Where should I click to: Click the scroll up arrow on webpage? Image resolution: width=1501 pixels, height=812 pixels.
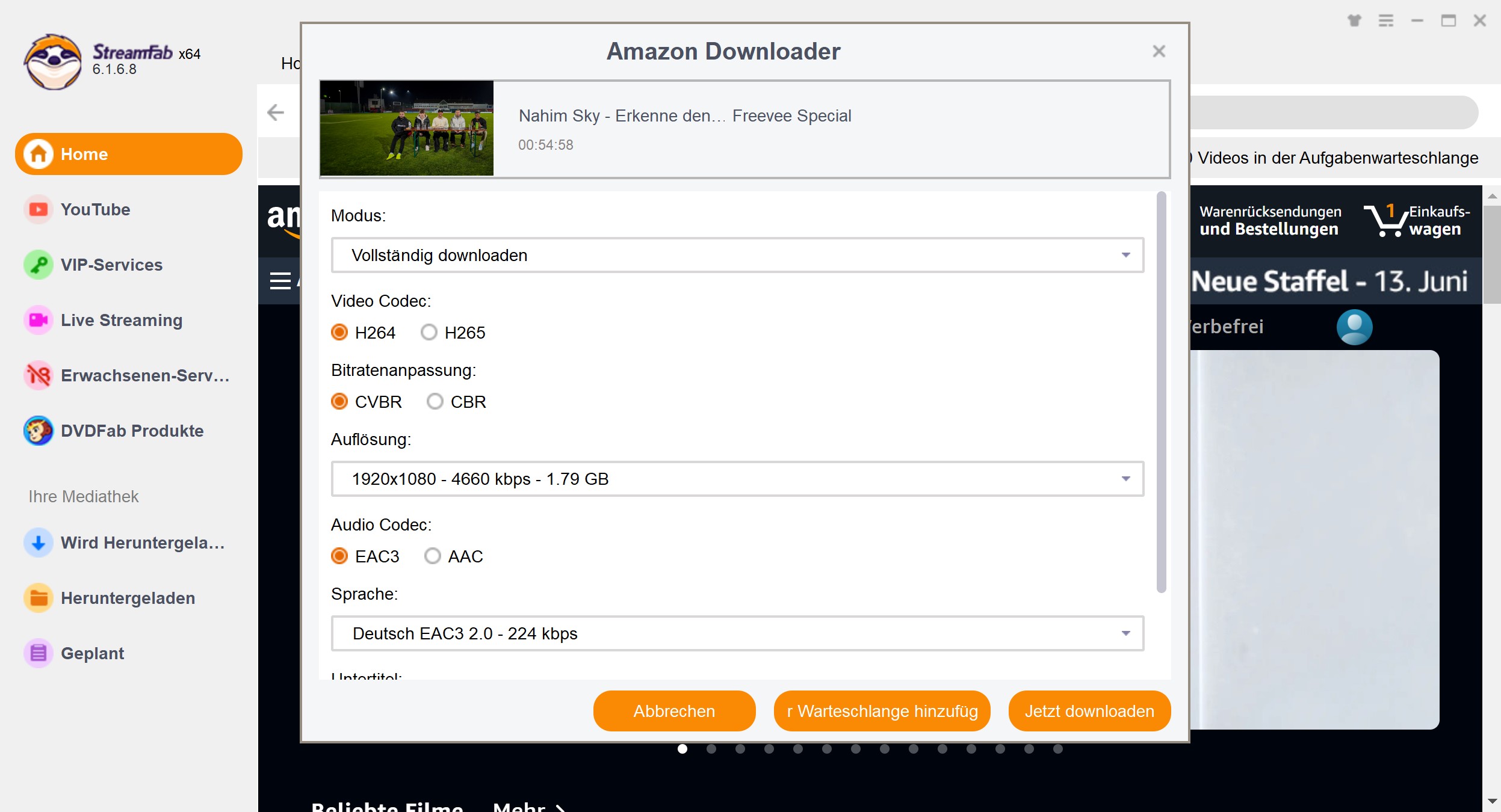(1492, 196)
